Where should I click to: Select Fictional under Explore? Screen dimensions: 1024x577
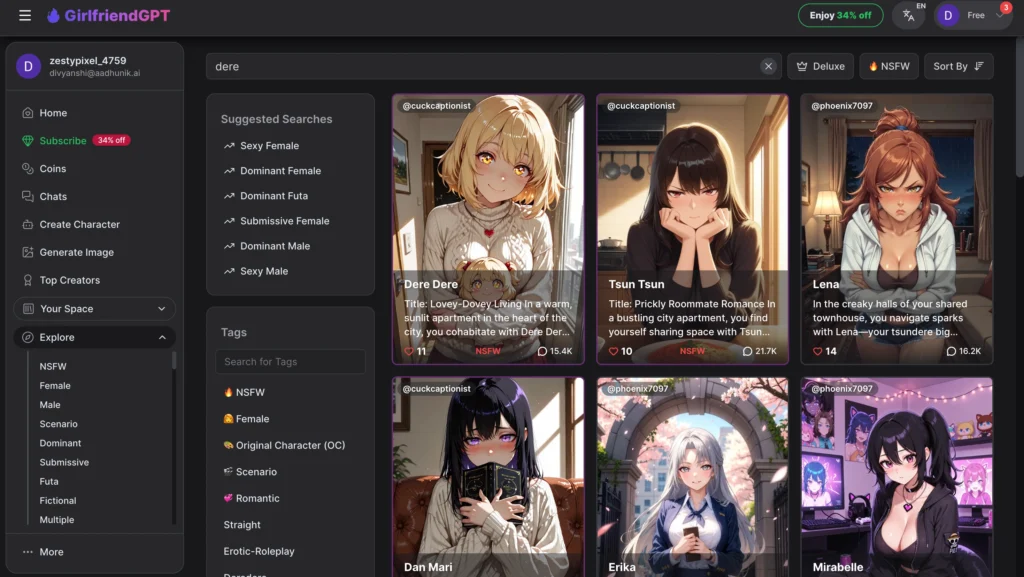[x=57, y=501]
